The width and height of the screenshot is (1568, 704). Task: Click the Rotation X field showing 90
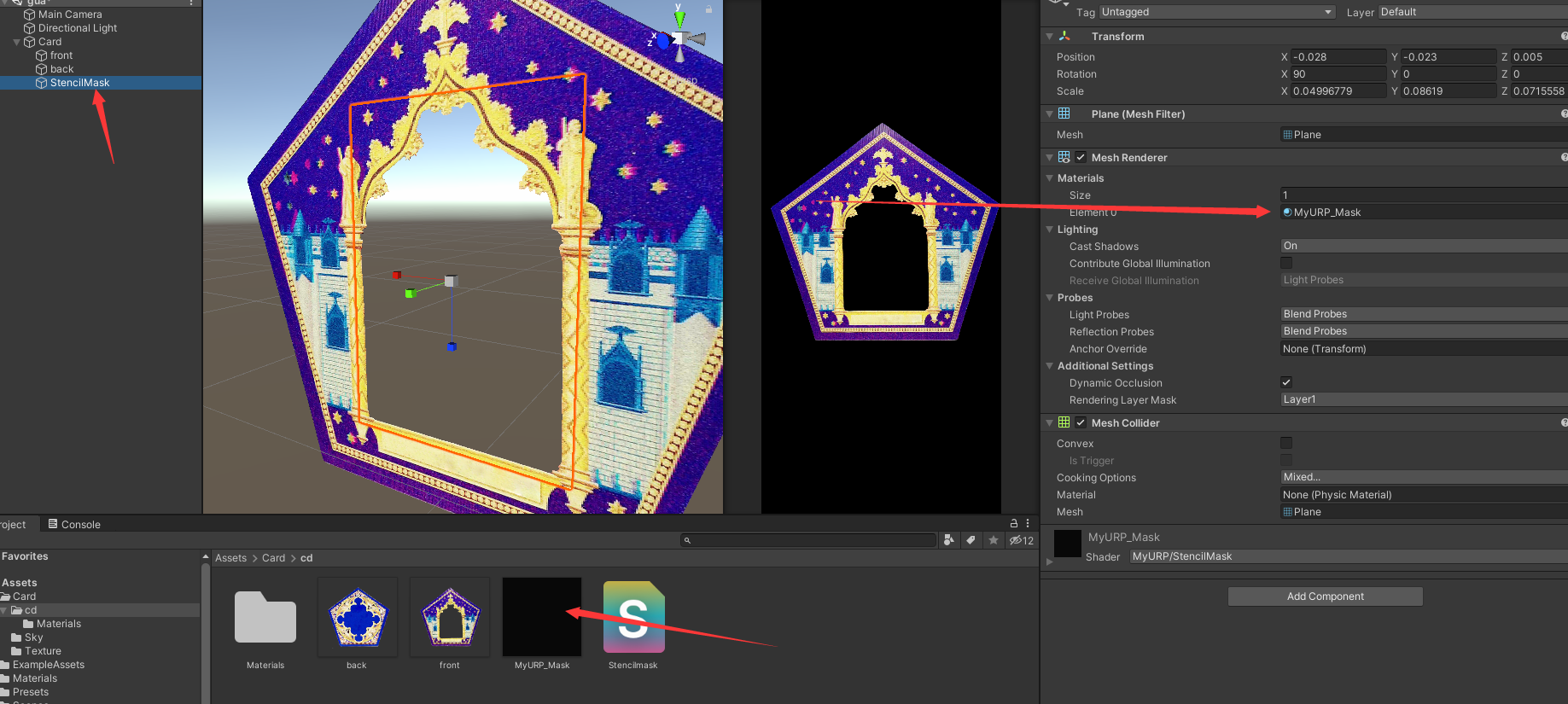click(1338, 74)
